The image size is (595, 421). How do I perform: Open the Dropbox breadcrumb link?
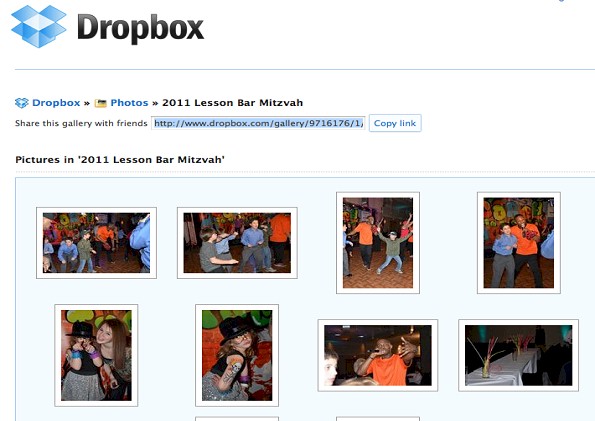[56, 103]
